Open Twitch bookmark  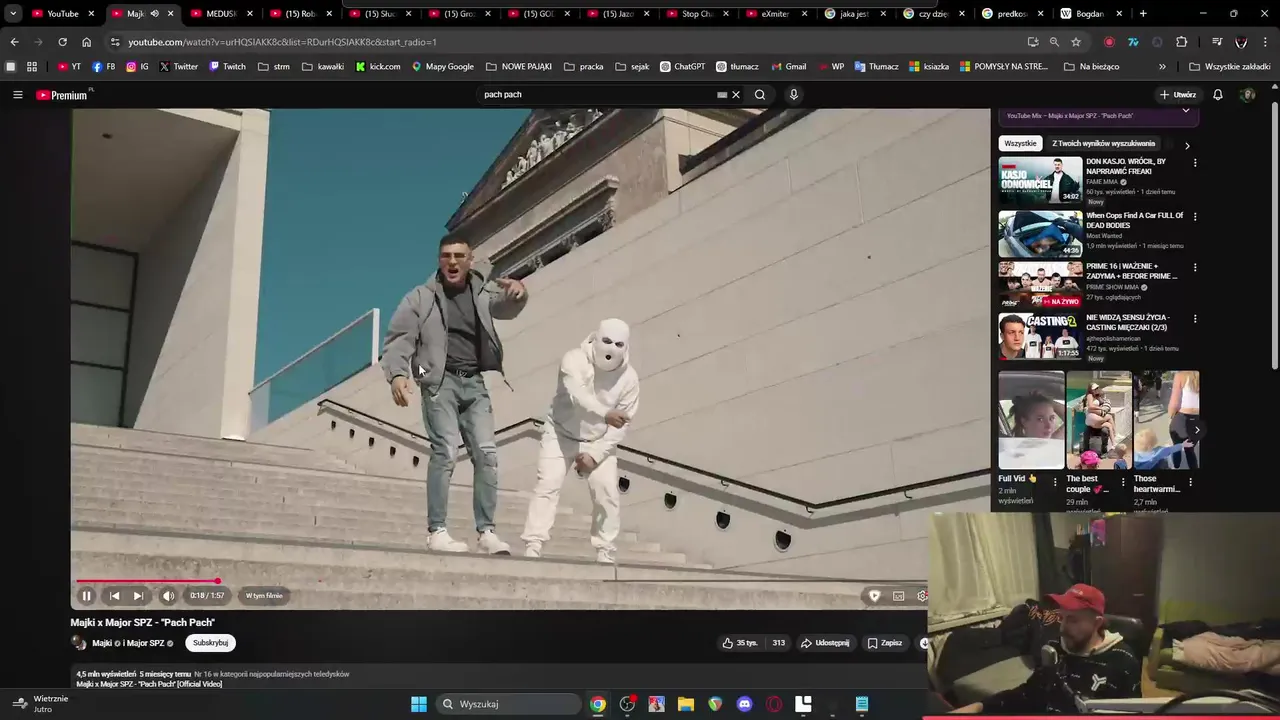point(227,67)
